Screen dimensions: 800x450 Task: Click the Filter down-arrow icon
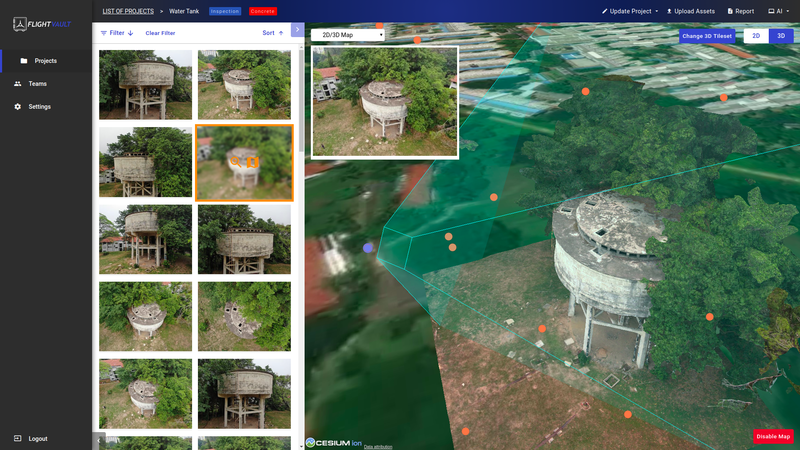[x=131, y=33]
